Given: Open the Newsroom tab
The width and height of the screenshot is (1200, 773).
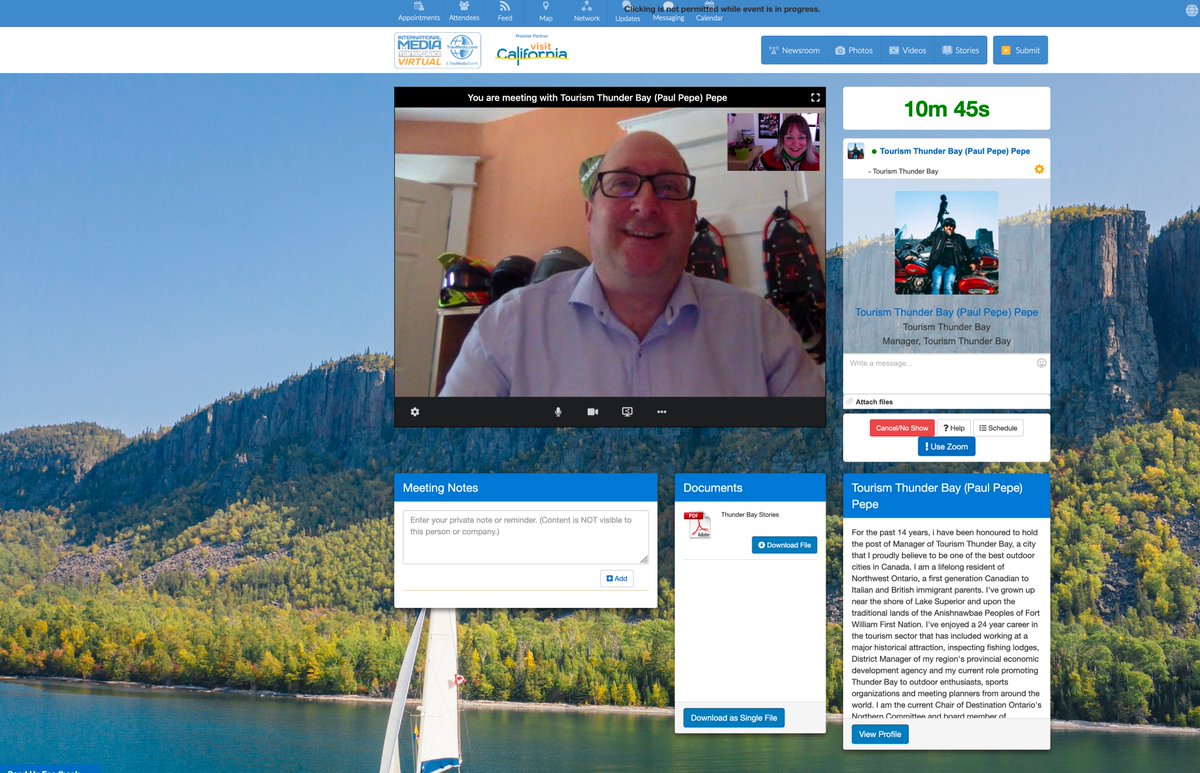Looking at the screenshot, I should point(794,50).
